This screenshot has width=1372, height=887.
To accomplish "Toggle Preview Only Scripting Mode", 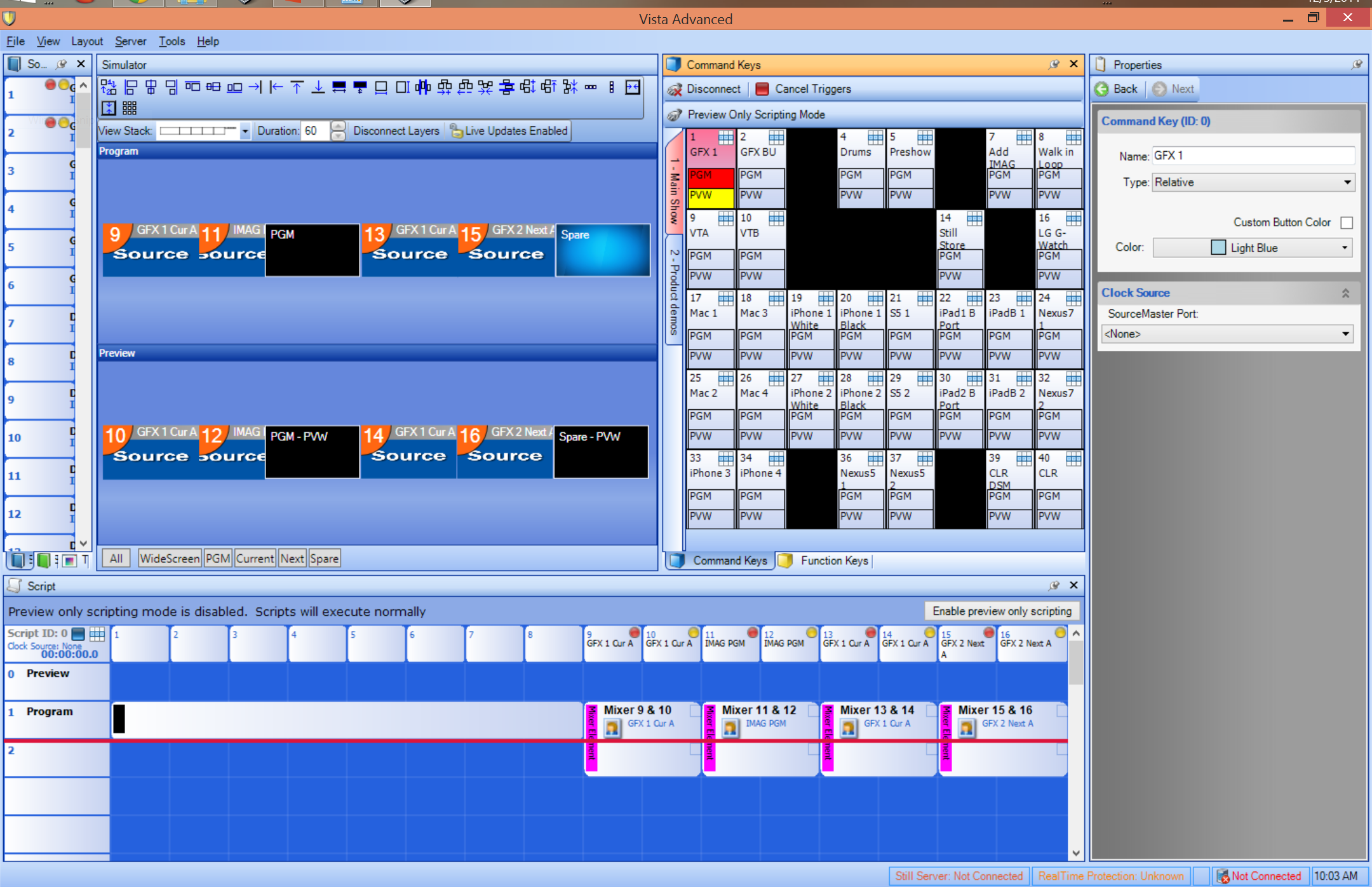I will [x=756, y=115].
